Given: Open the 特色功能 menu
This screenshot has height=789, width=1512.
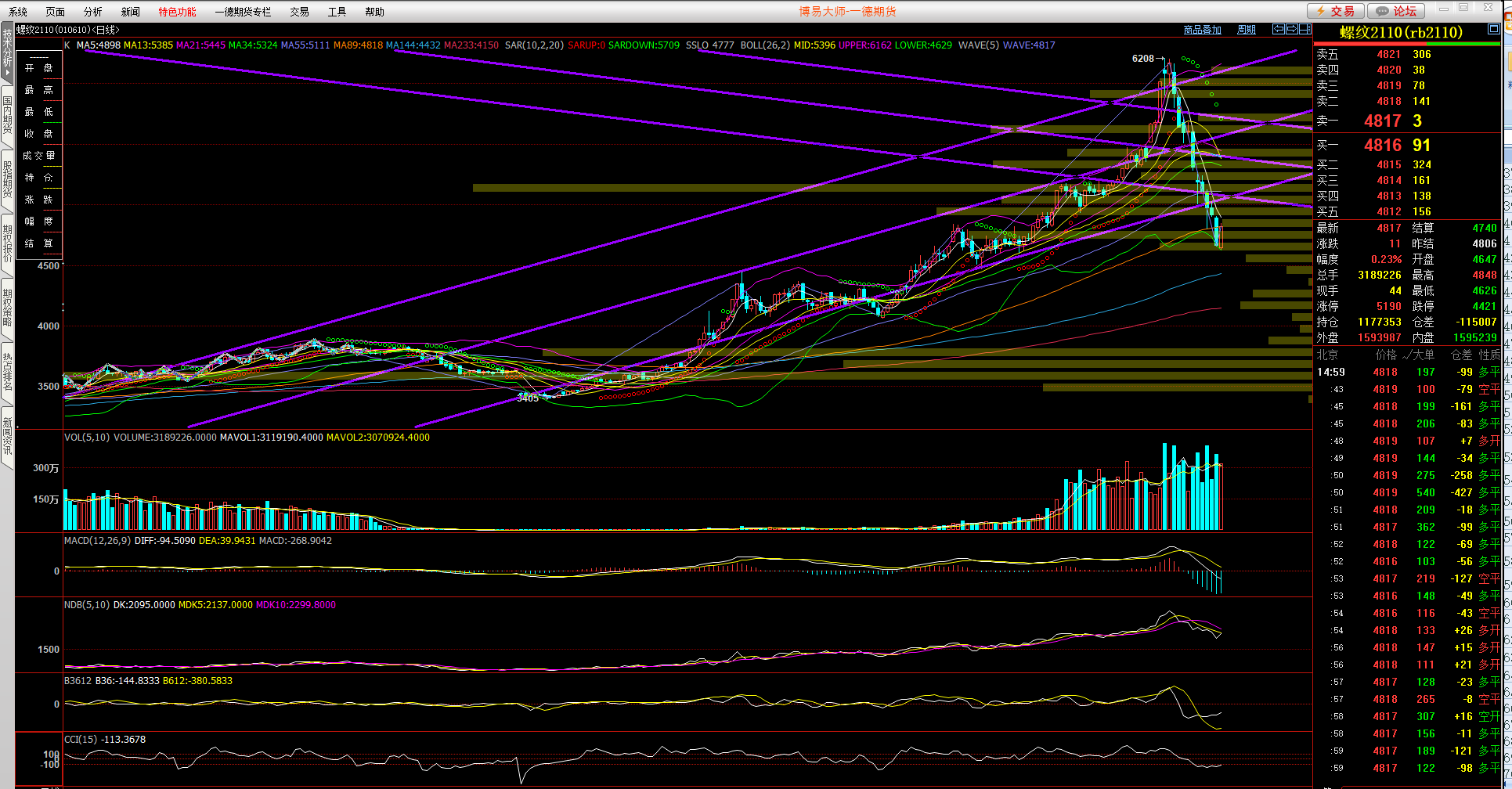Looking at the screenshot, I should pos(177,12).
